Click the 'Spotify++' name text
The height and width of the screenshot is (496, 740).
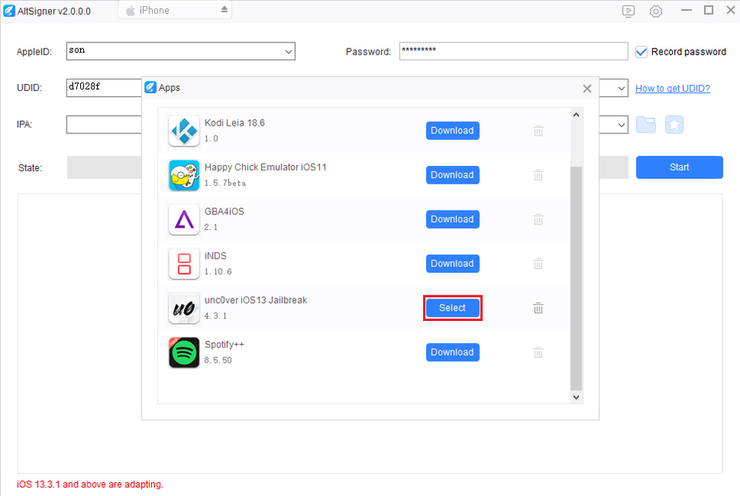point(224,345)
